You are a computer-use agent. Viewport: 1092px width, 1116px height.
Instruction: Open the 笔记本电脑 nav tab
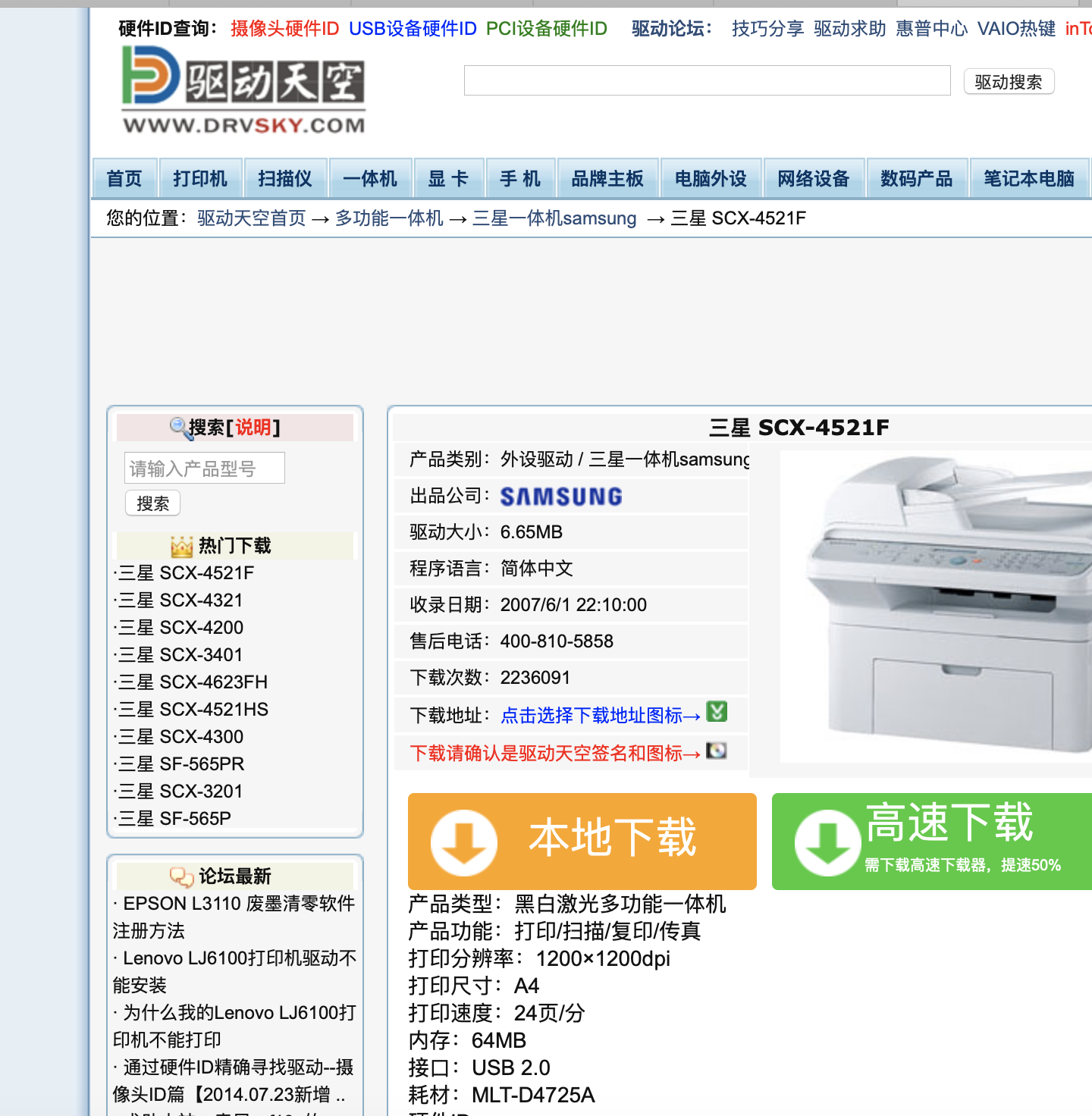point(1029,178)
